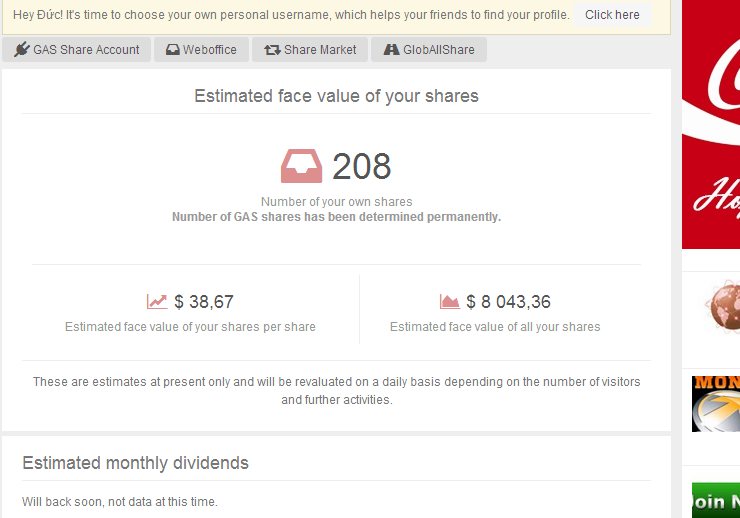
Task: Click the 'Estimated monthly dividends' heading
Action: 135,463
